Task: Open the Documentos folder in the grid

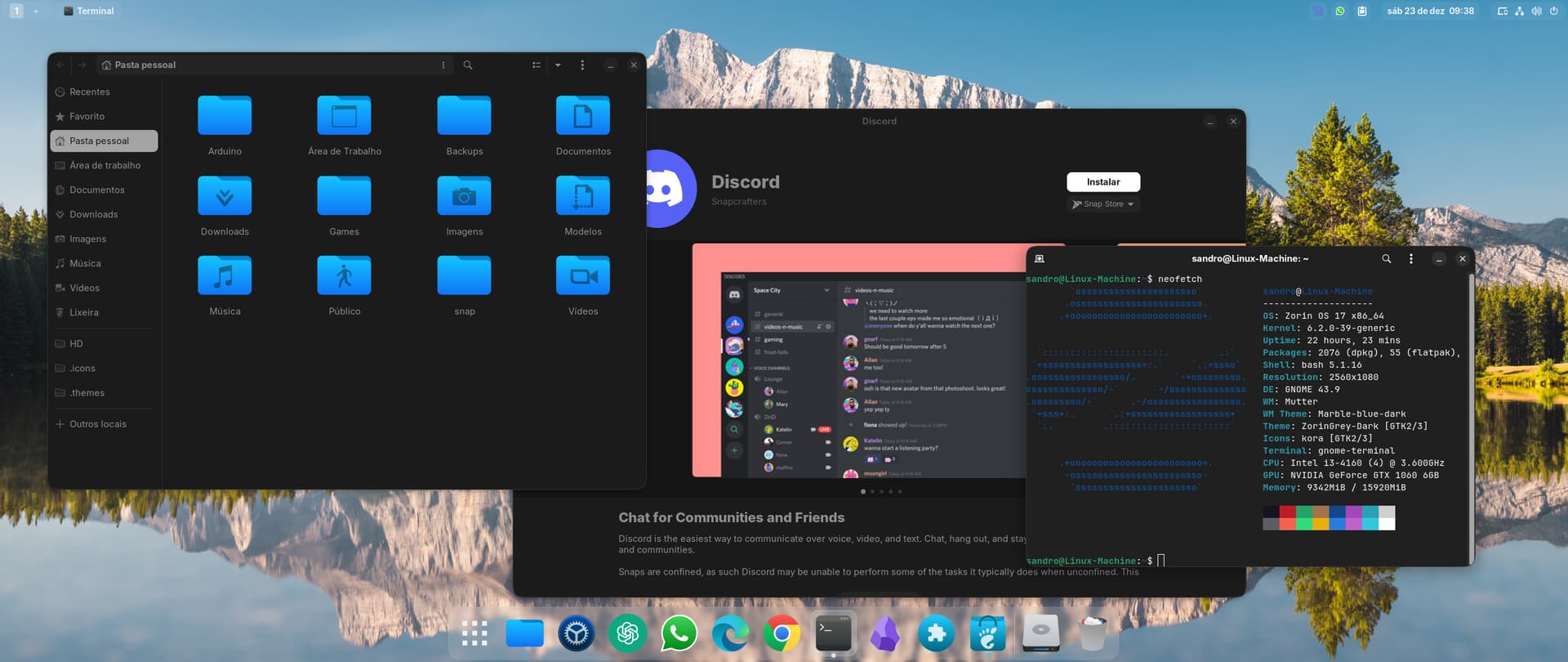Action: pyautogui.click(x=583, y=115)
